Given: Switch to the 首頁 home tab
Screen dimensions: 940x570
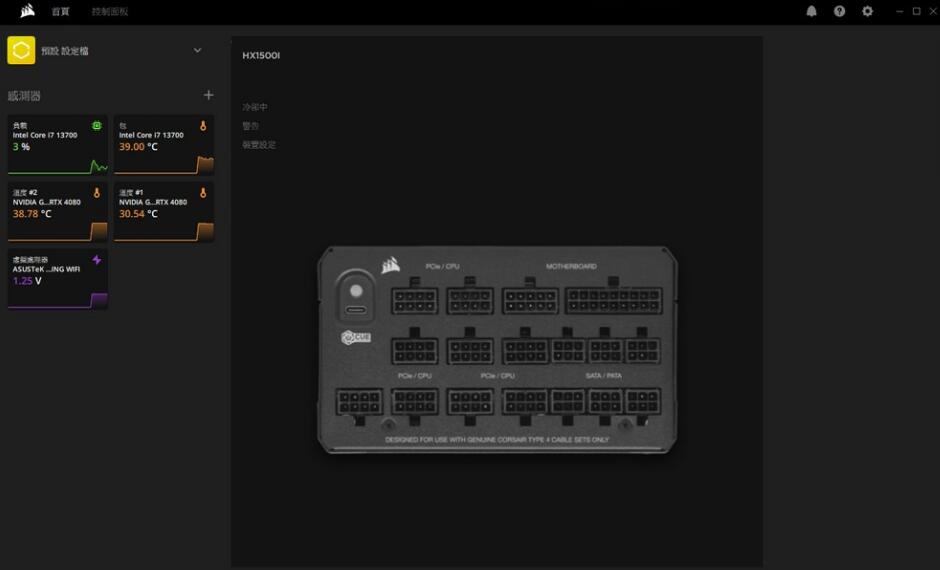Looking at the screenshot, I should [x=61, y=12].
